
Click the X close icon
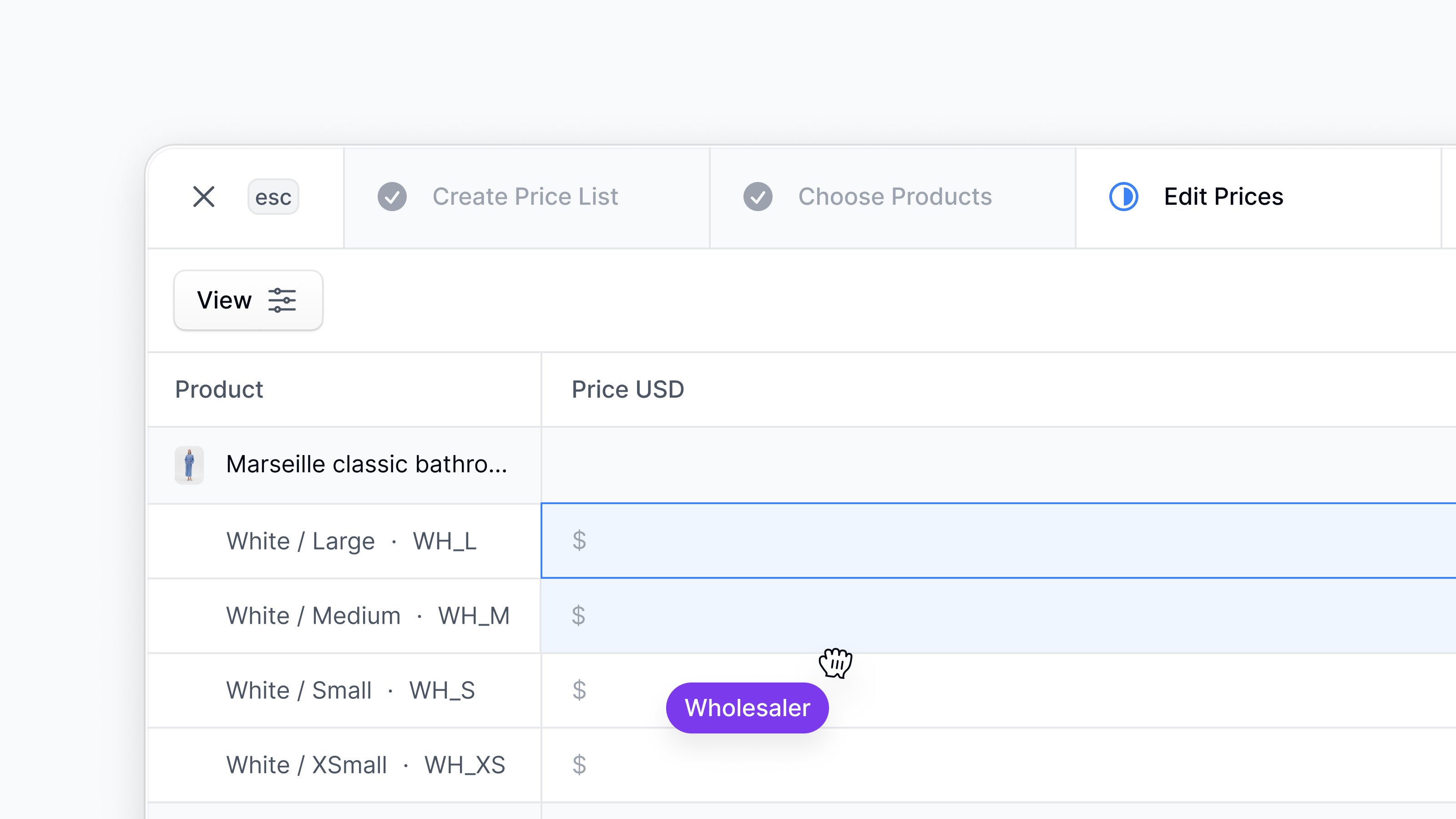(203, 197)
